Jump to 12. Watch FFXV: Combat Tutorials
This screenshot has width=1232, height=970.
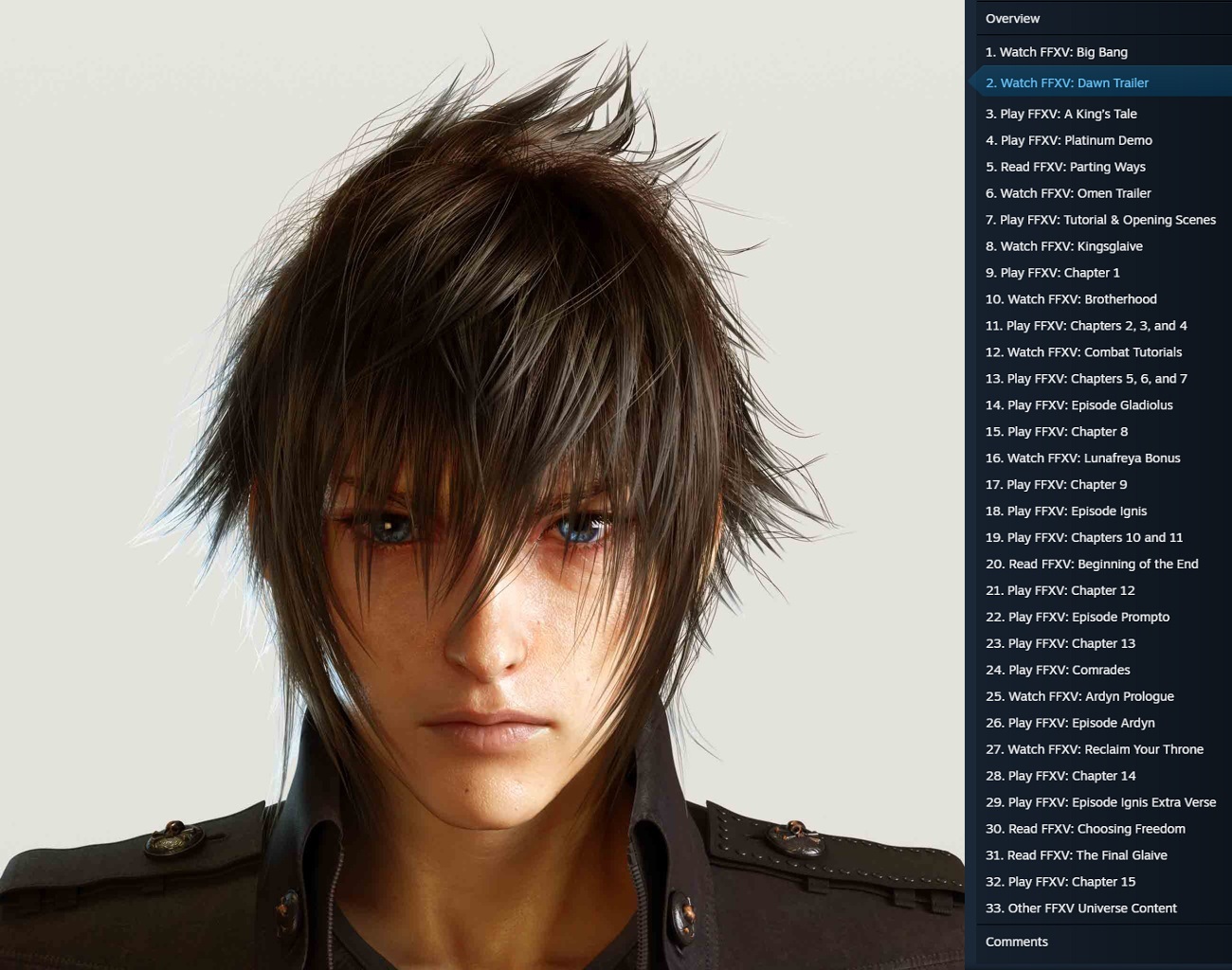pos(1083,352)
